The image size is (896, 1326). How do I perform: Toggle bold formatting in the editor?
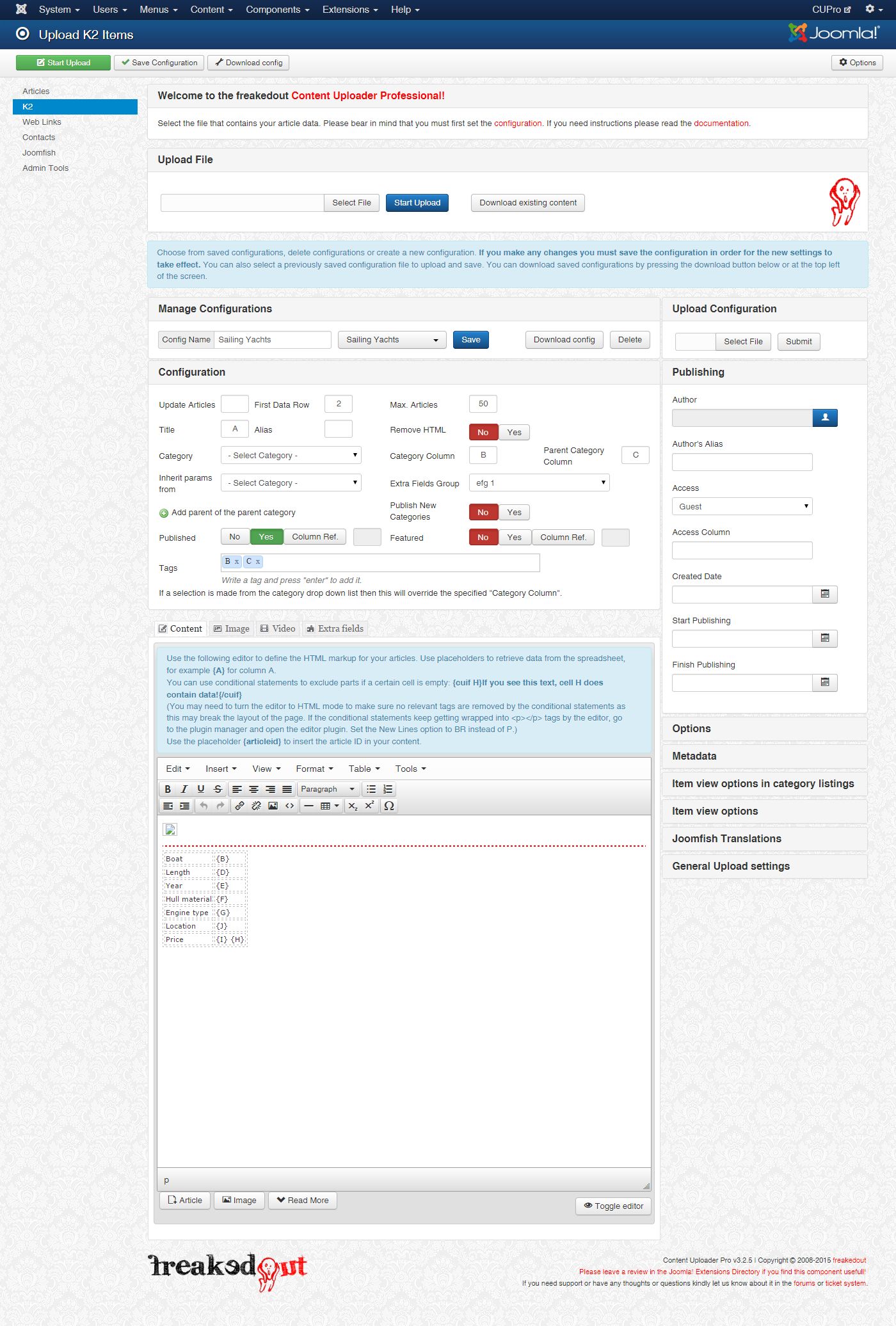click(x=168, y=789)
